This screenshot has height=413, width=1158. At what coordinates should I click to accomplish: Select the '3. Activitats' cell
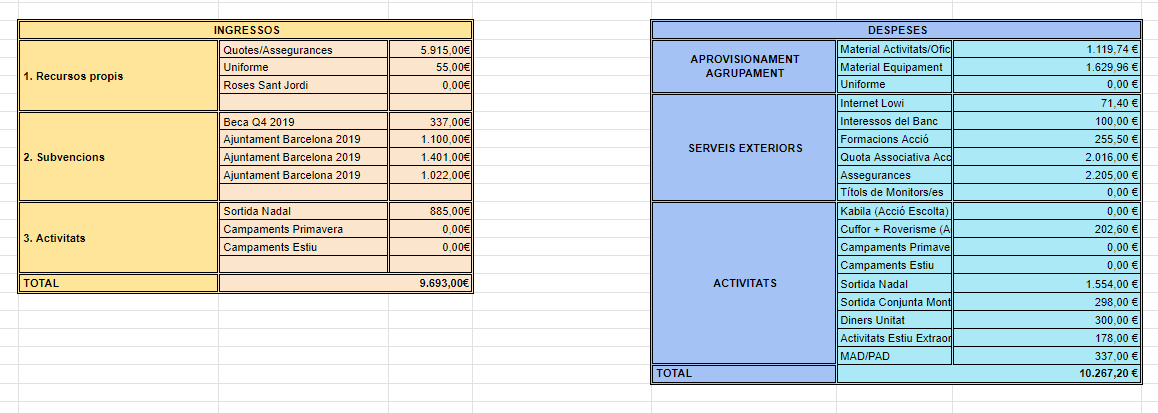[x=118, y=238]
